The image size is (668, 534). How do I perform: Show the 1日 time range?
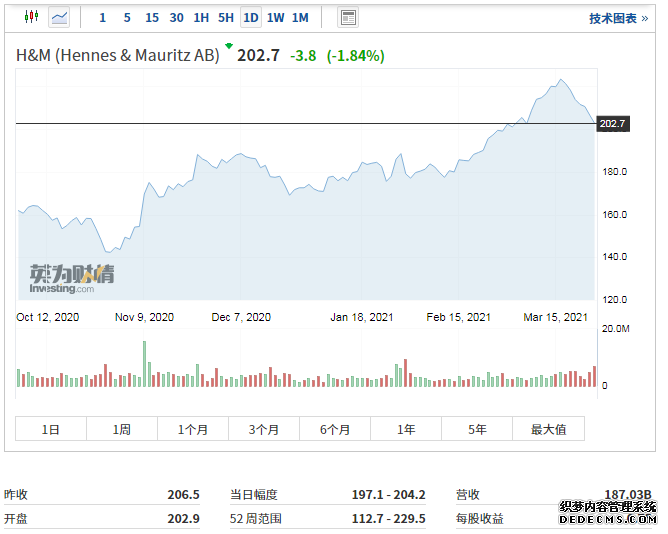[51, 429]
